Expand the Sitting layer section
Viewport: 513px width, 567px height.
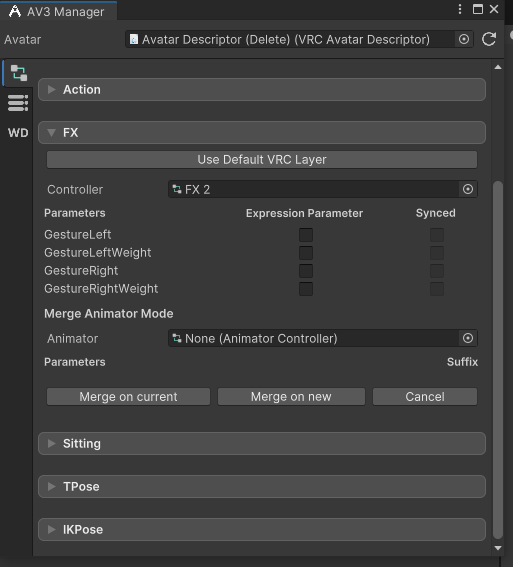click(x=262, y=443)
